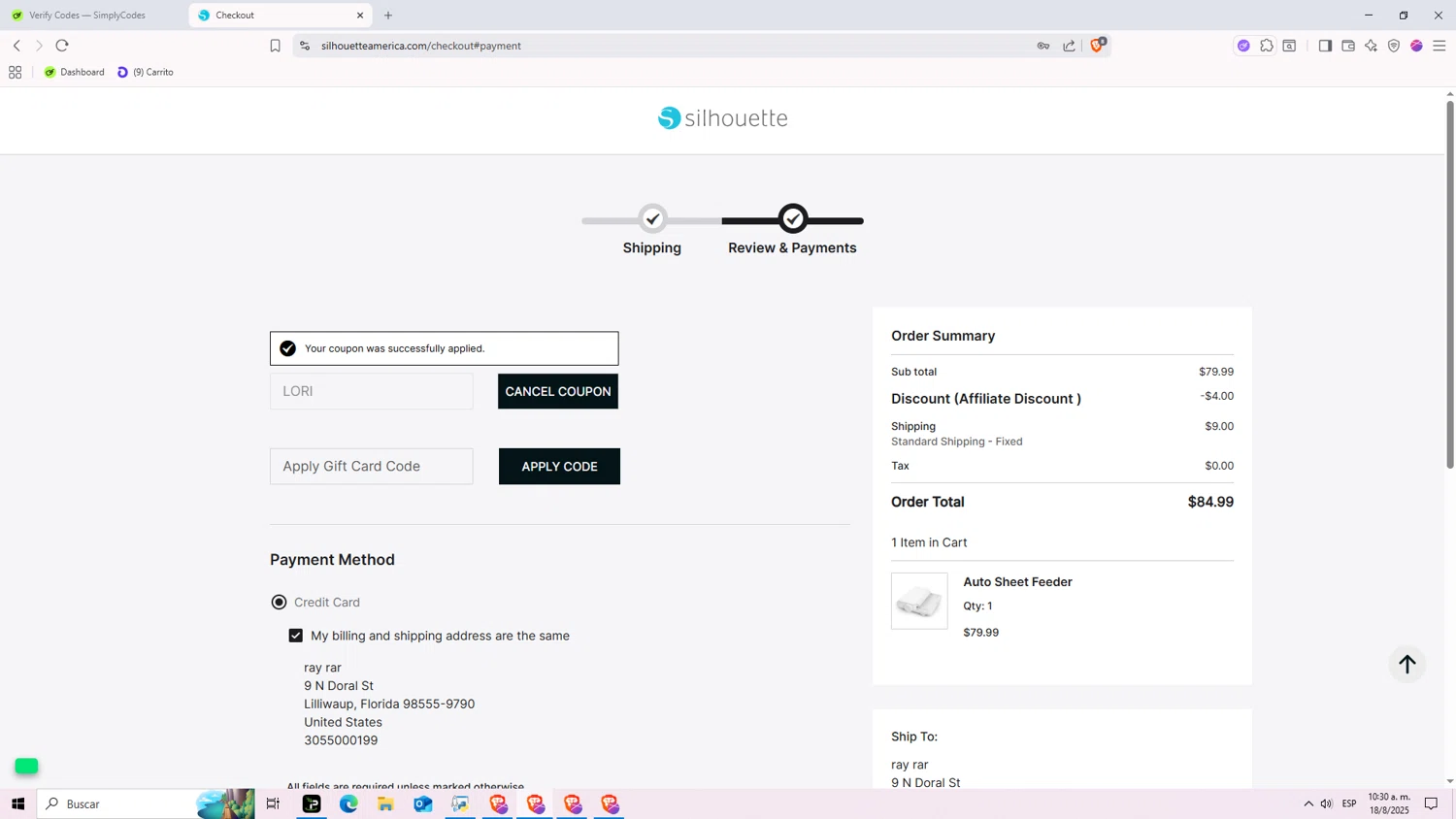Open the browser main hamburger menu
The width and height of the screenshot is (1456, 819).
click(x=1439, y=46)
